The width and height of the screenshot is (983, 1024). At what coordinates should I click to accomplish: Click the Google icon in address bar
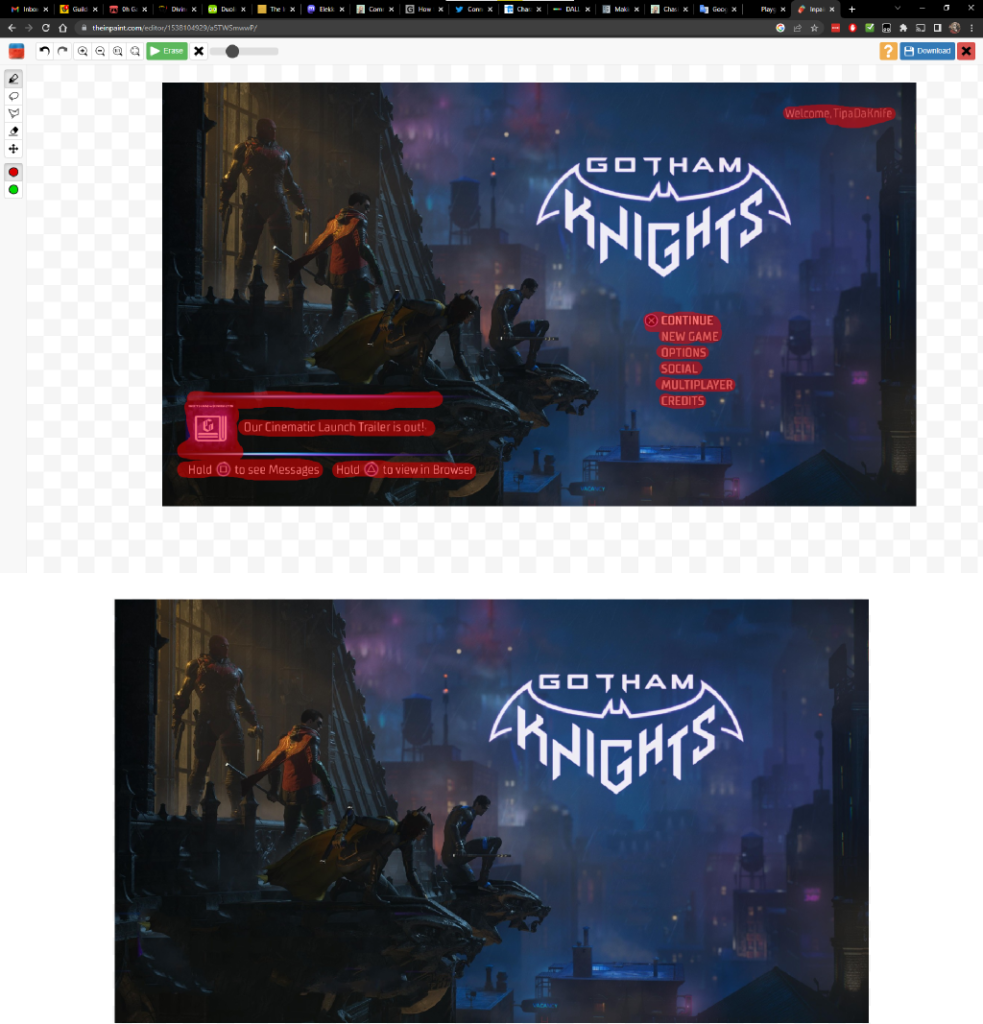click(780, 28)
